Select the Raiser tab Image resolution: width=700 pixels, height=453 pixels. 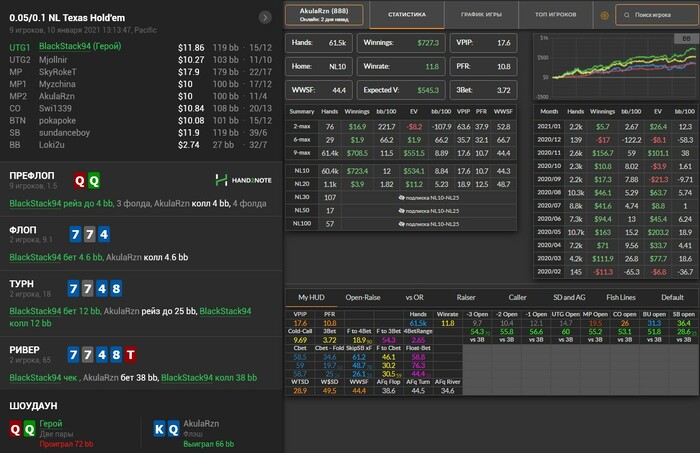466,297
